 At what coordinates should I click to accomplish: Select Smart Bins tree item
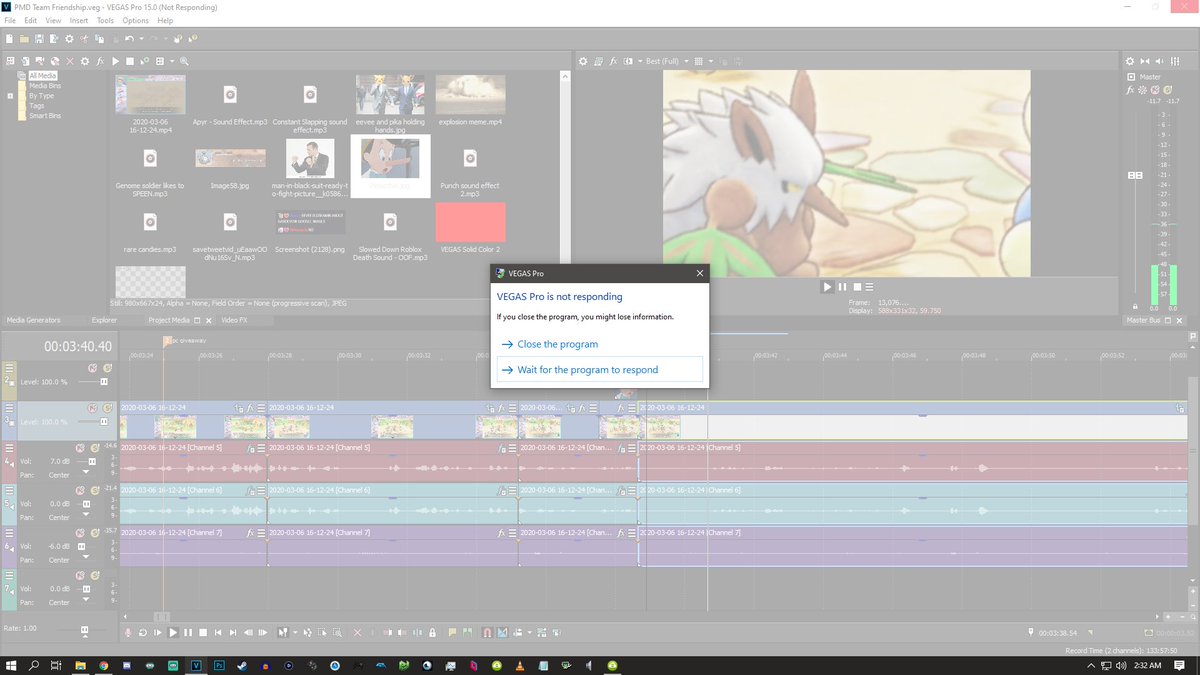point(44,116)
